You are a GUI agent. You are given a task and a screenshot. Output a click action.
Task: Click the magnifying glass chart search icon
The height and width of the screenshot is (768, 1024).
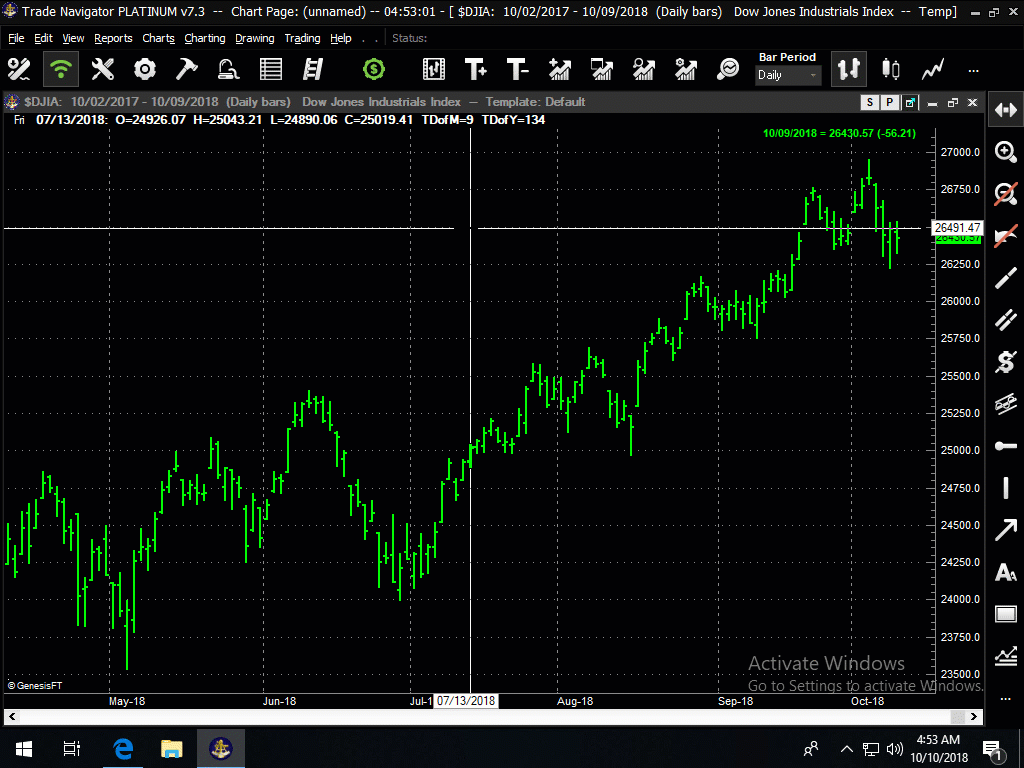728,69
